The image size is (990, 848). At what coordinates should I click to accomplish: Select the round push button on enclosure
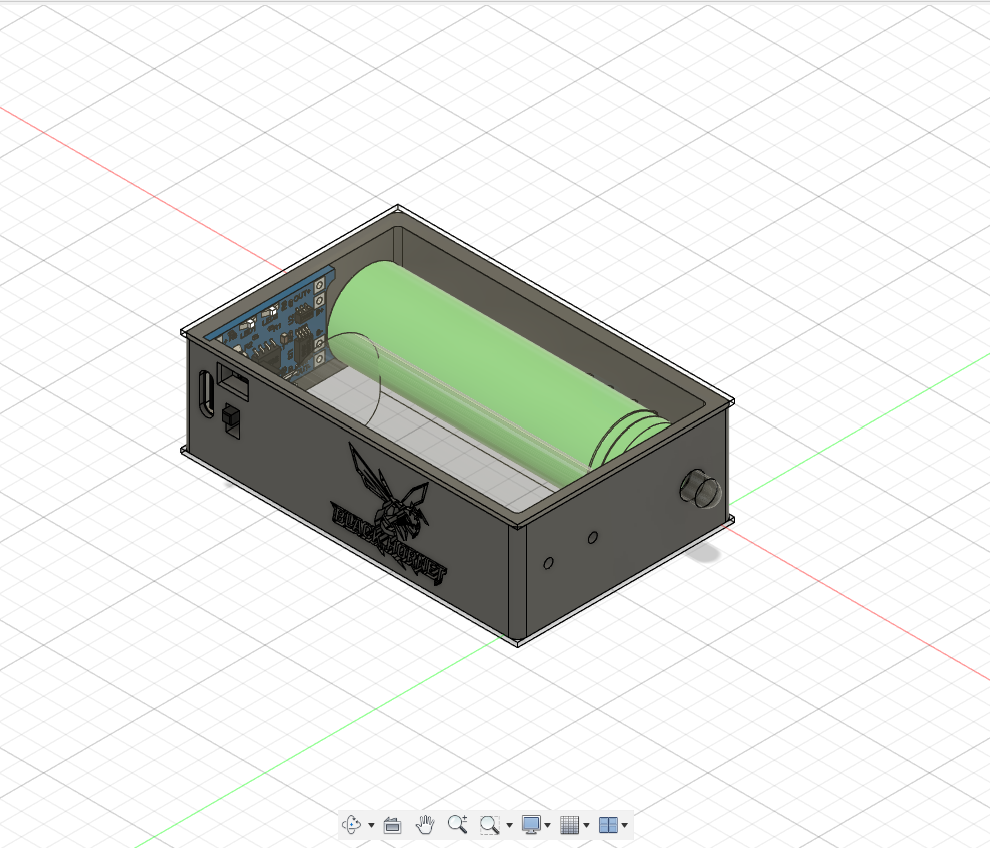click(x=700, y=488)
